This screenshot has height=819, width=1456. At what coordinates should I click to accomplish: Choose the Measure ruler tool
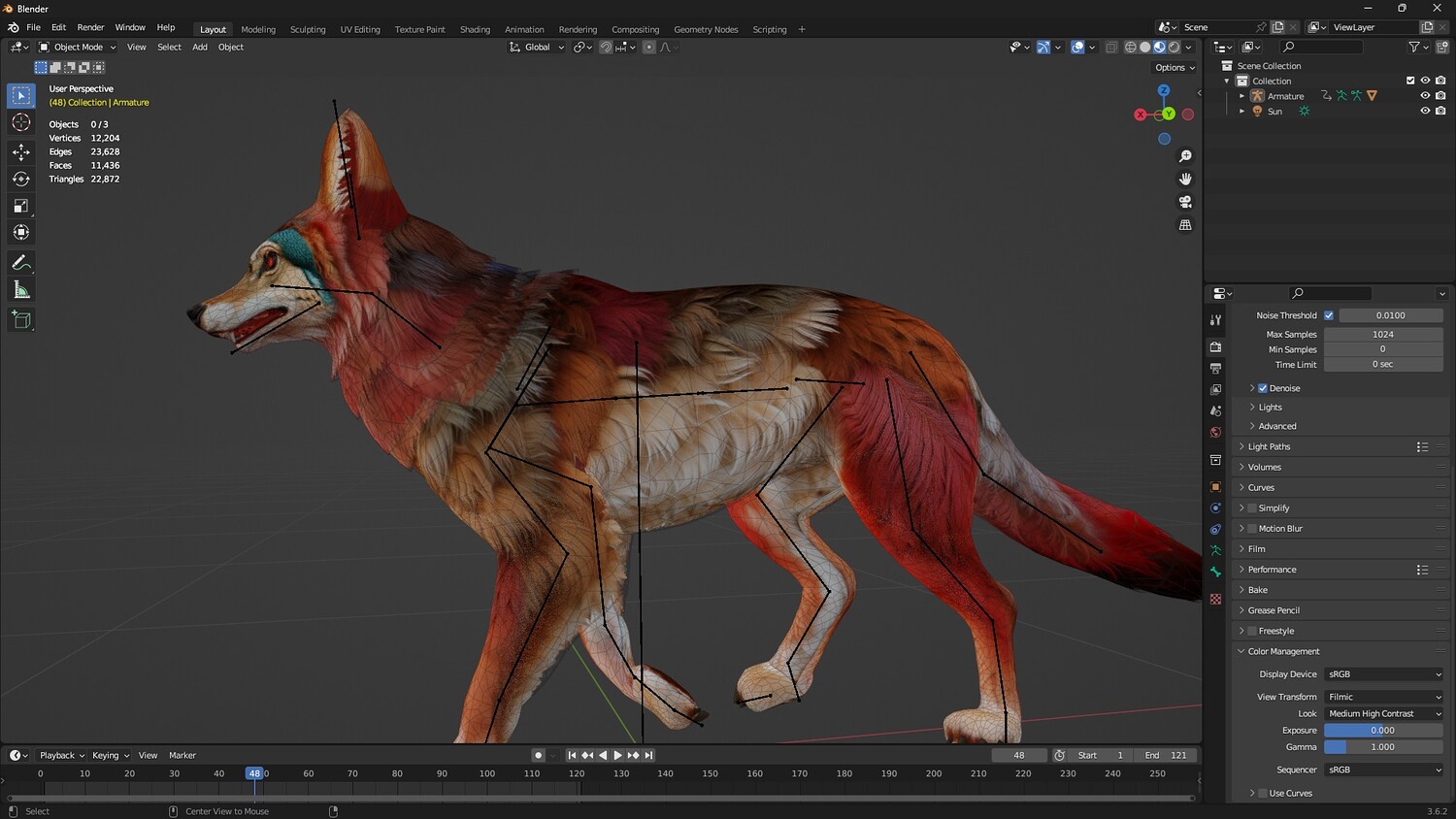tap(20, 290)
